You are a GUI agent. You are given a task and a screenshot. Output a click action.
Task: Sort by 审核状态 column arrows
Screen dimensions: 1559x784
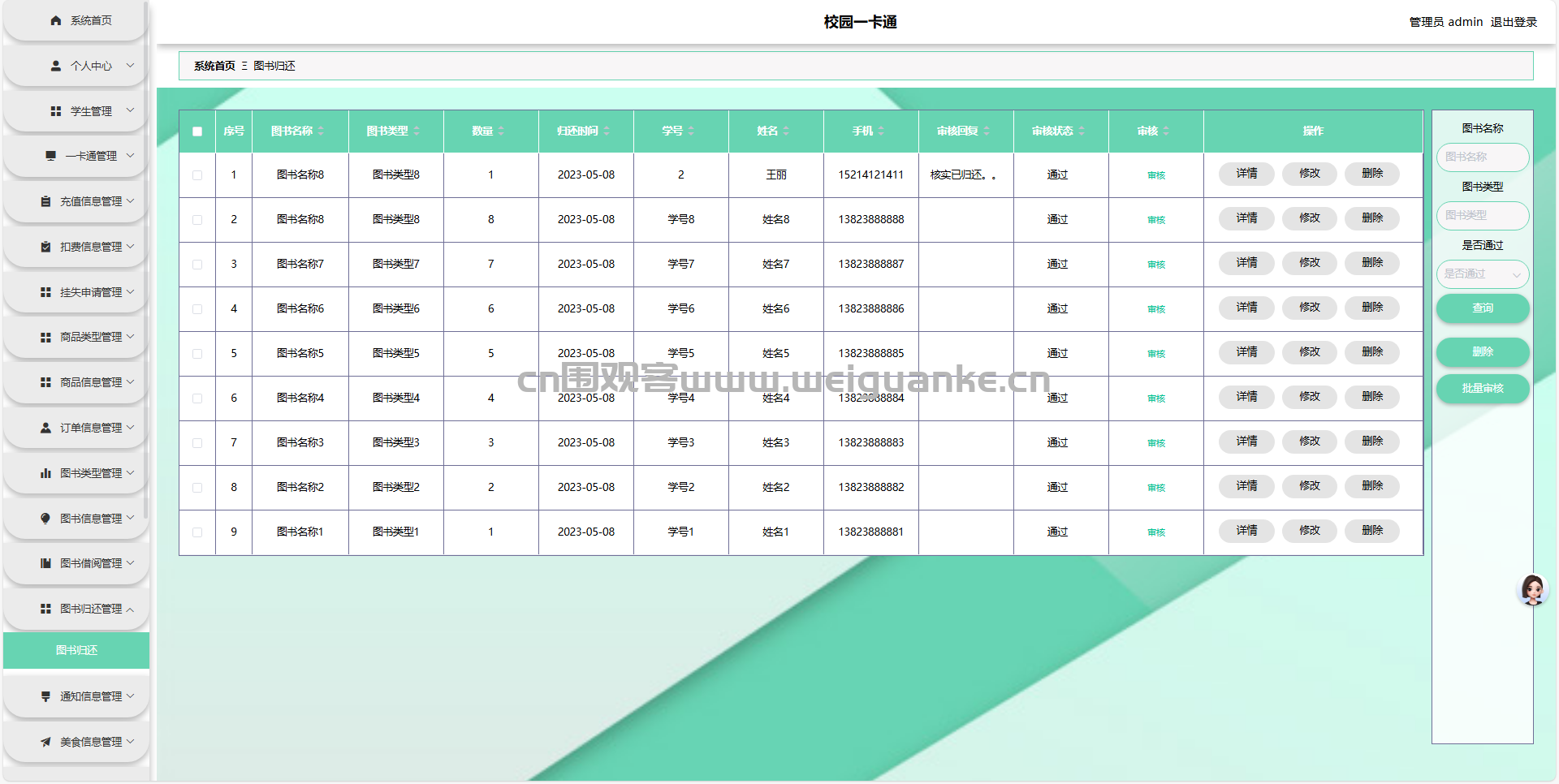coord(1082,131)
